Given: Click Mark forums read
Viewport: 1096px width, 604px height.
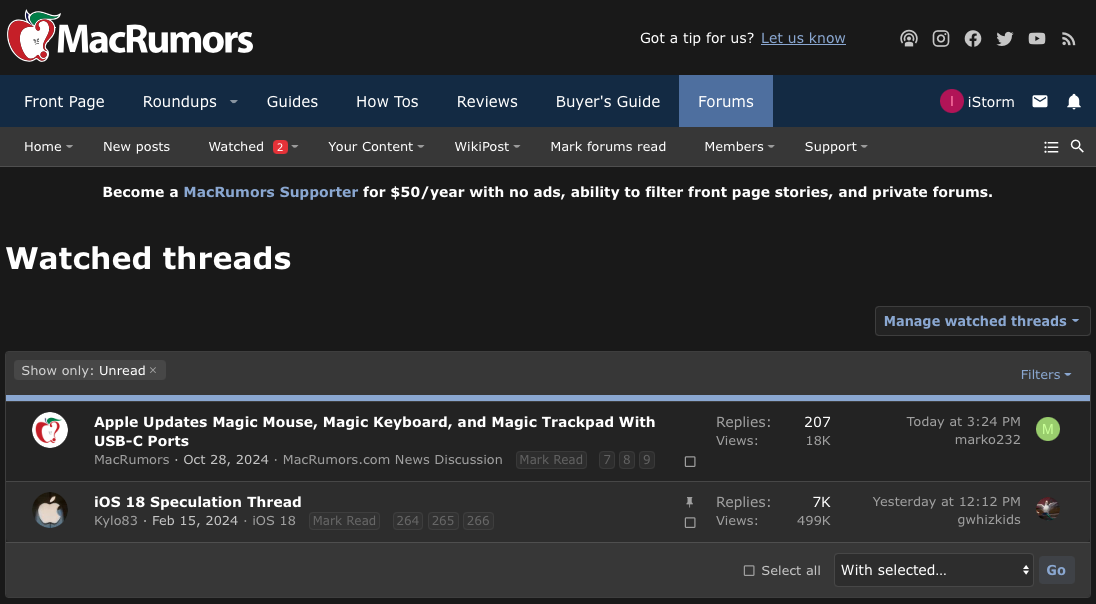Looking at the screenshot, I should [x=608, y=147].
